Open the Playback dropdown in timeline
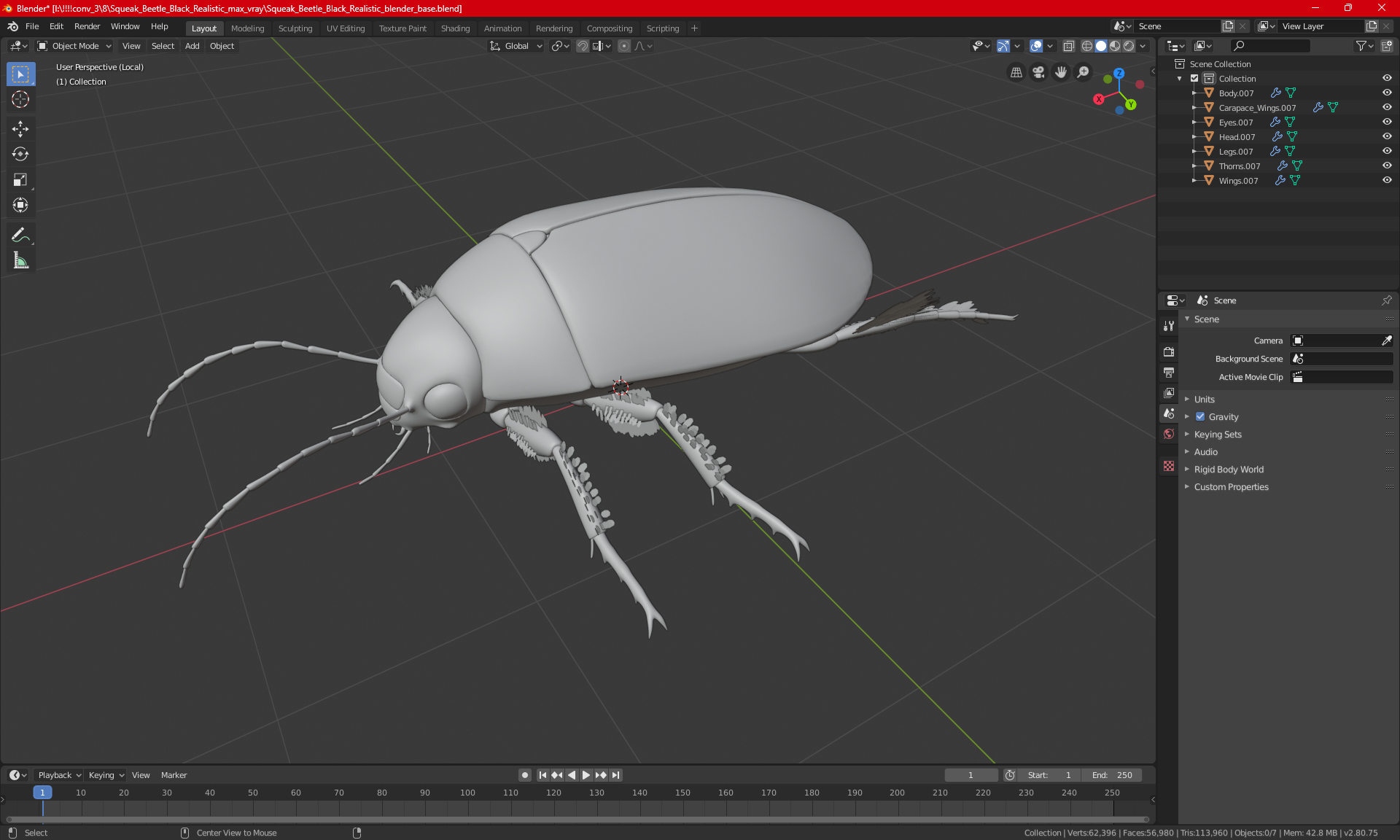 tap(59, 775)
